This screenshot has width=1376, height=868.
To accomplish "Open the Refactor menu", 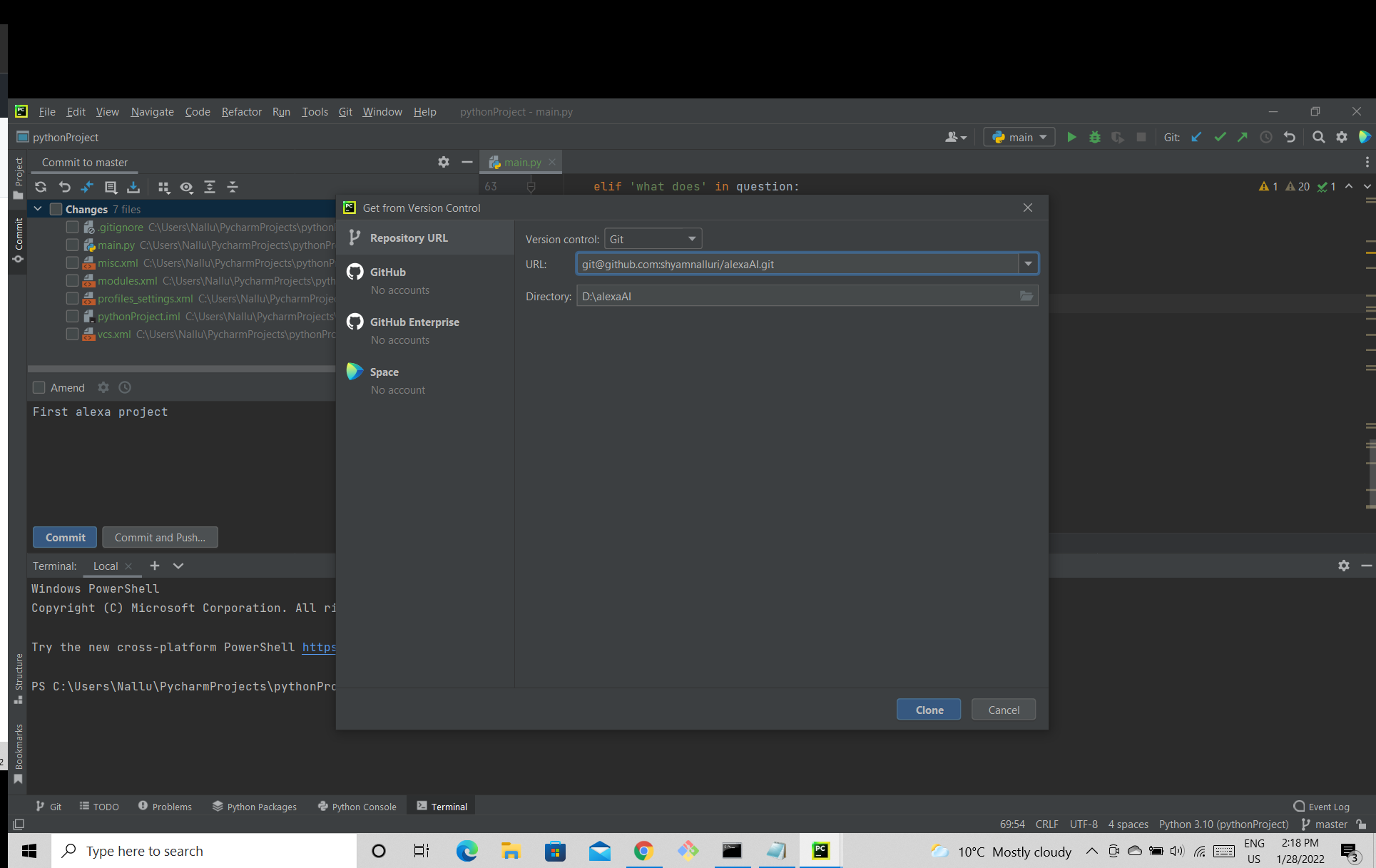I will [x=241, y=111].
